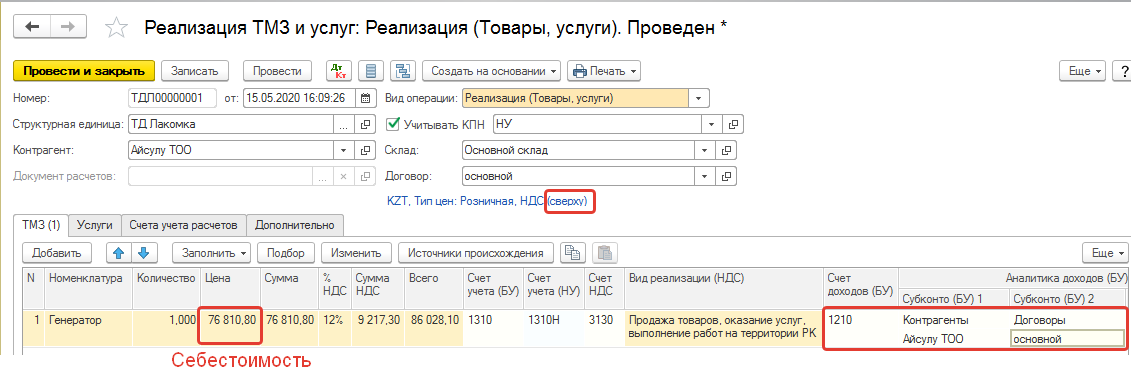Toggle Учитывать КПН checkbox
Image resolution: width=1131 pixels, height=385 pixels.
393,124
